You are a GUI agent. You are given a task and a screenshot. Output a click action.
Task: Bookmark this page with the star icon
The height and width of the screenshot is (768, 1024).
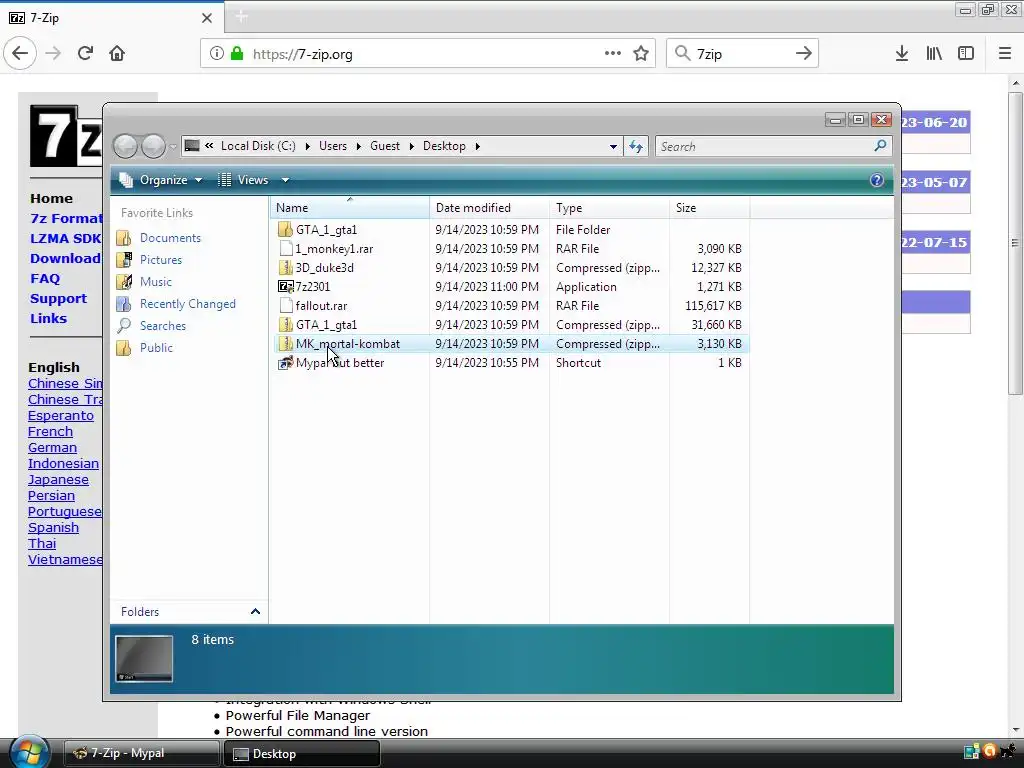click(641, 54)
